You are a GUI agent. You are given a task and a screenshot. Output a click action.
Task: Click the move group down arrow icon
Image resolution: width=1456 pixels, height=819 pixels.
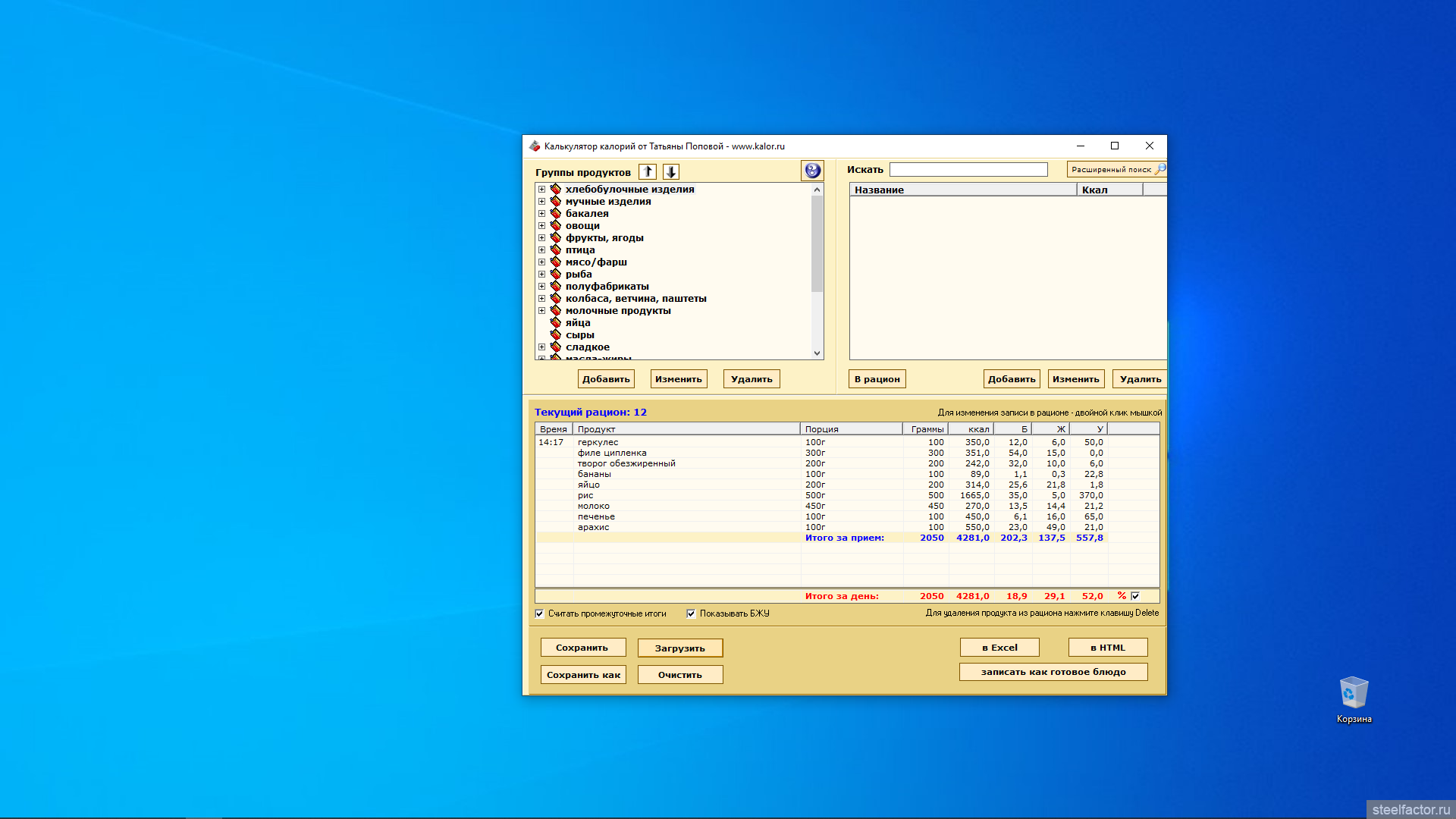[671, 172]
